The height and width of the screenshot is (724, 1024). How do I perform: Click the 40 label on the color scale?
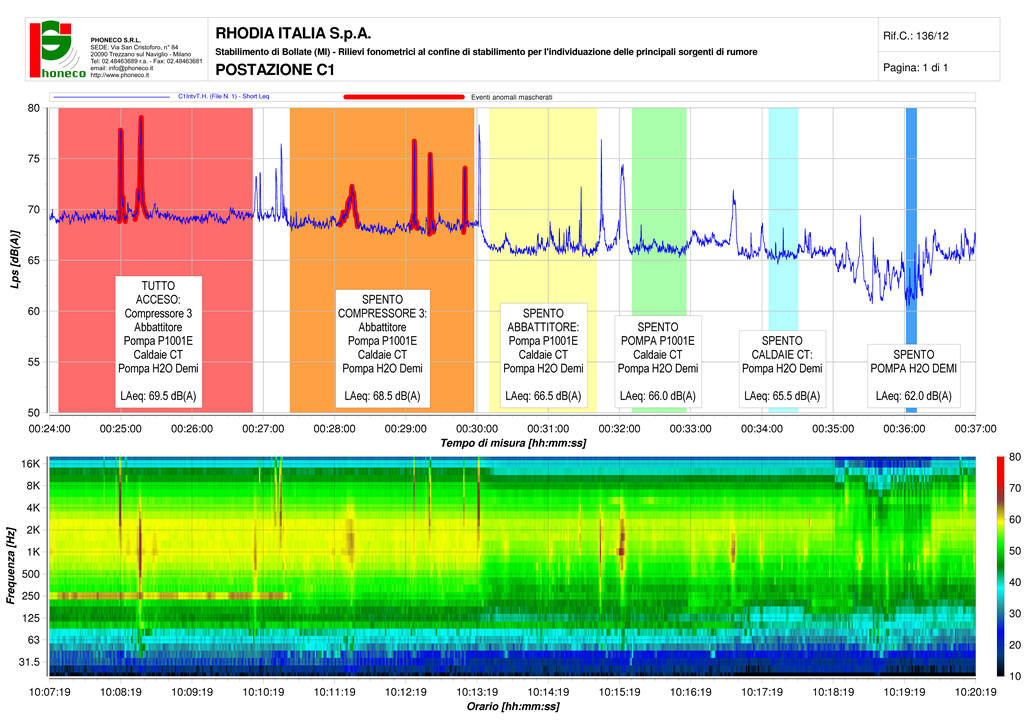tap(1014, 582)
